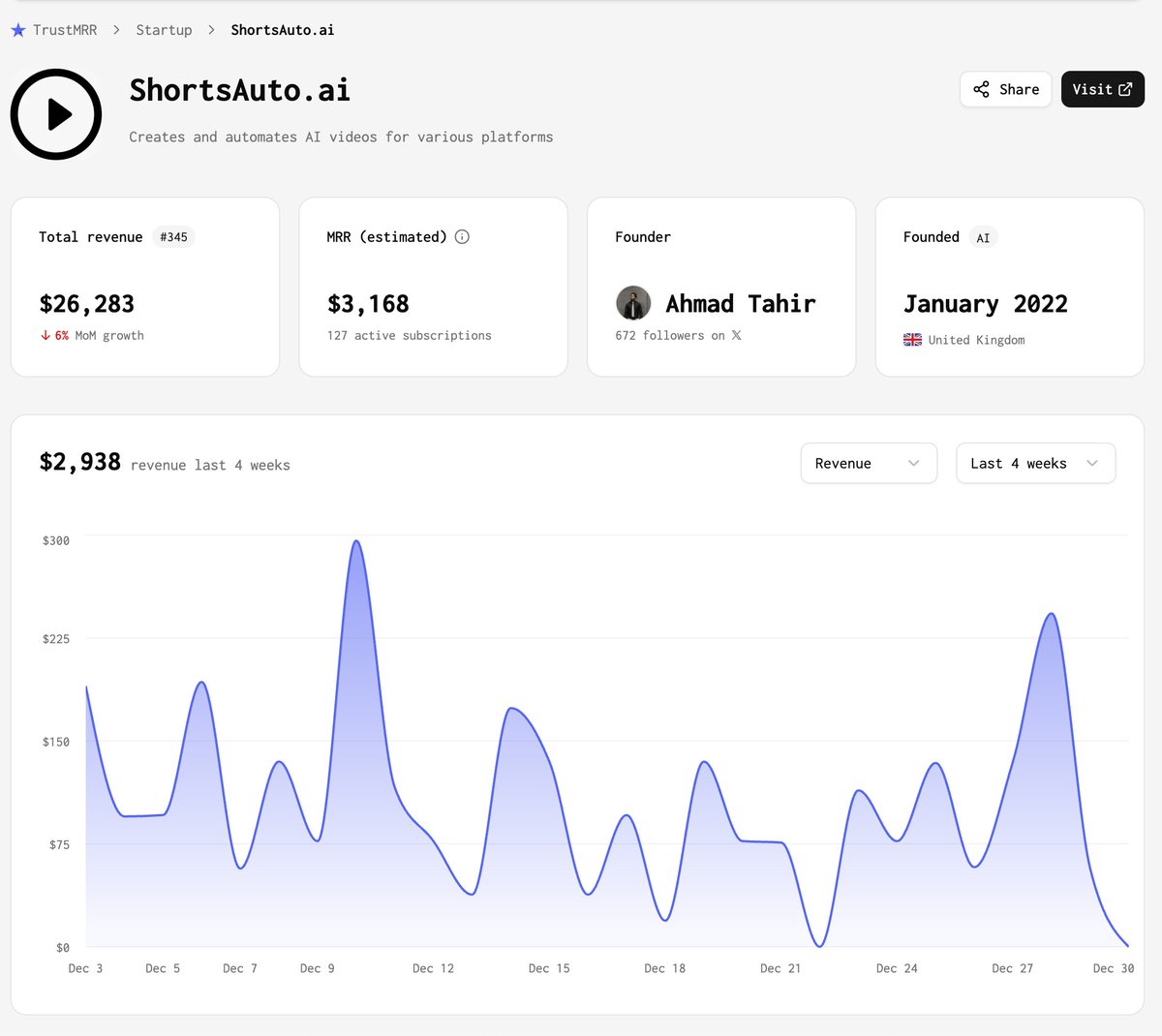1162x1036 pixels.
Task: Click the Dec 15 axis label
Action: tap(549, 968)
